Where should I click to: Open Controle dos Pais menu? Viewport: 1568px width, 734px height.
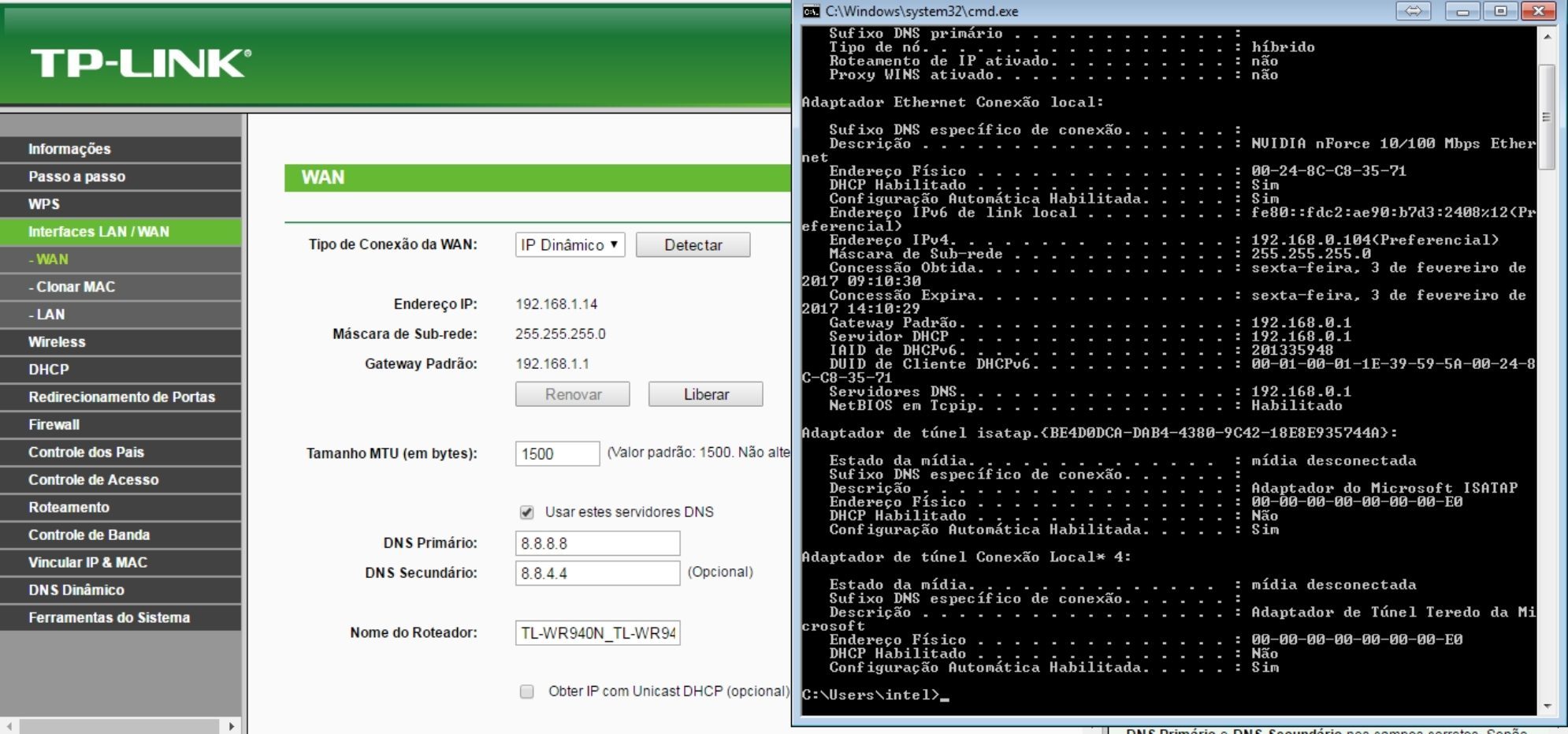point(121,453)
